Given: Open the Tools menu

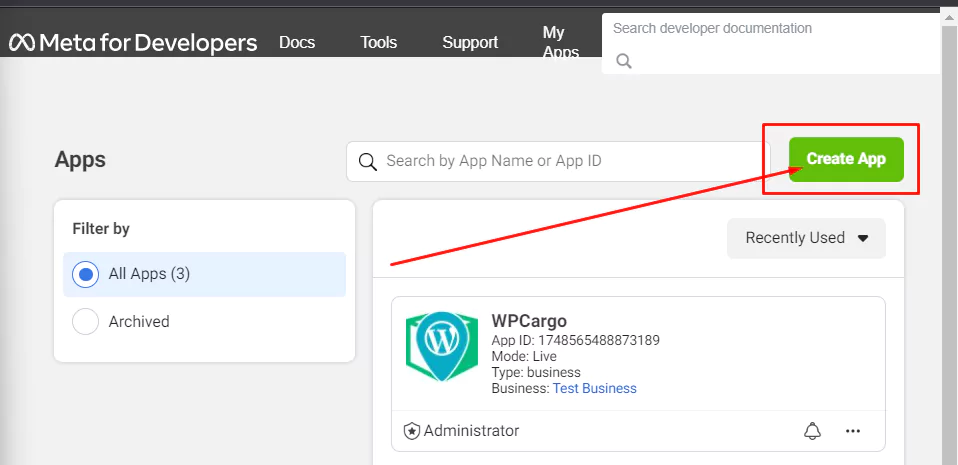Looking at the screenshot, I should pyautogui.click(x=379, y=43).
